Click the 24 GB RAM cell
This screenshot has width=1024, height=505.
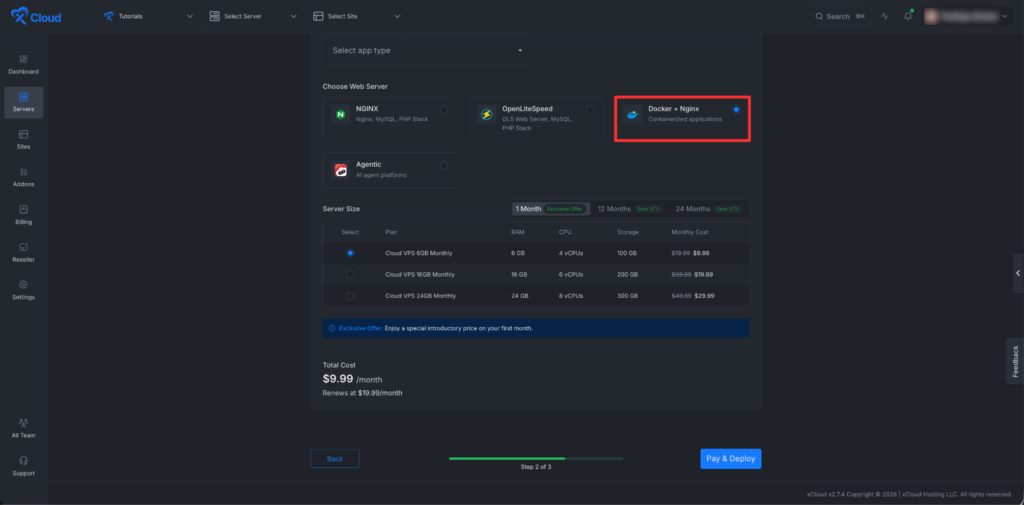(x=520, y=296)
